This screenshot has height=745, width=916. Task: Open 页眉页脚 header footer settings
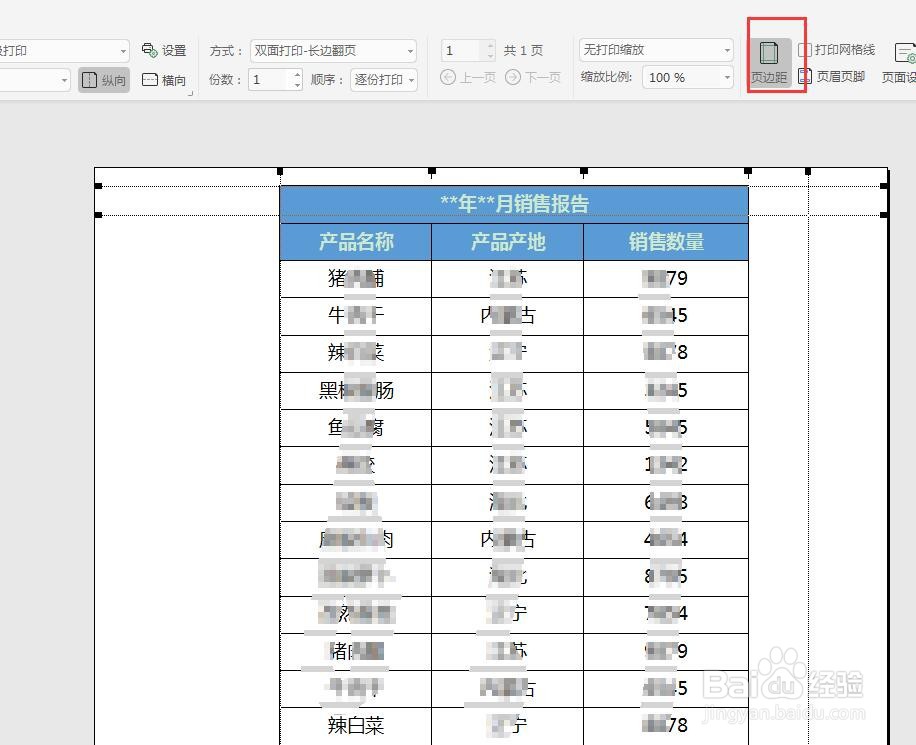[x=832, y=76]
